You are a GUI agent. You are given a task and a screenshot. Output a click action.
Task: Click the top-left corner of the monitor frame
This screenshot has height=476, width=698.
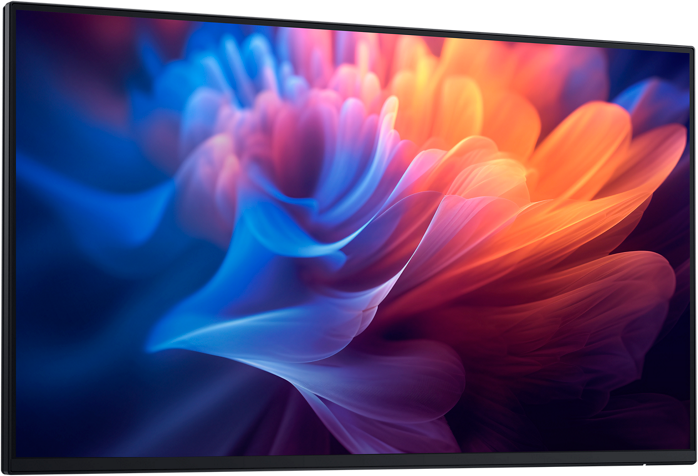[8, 6]
